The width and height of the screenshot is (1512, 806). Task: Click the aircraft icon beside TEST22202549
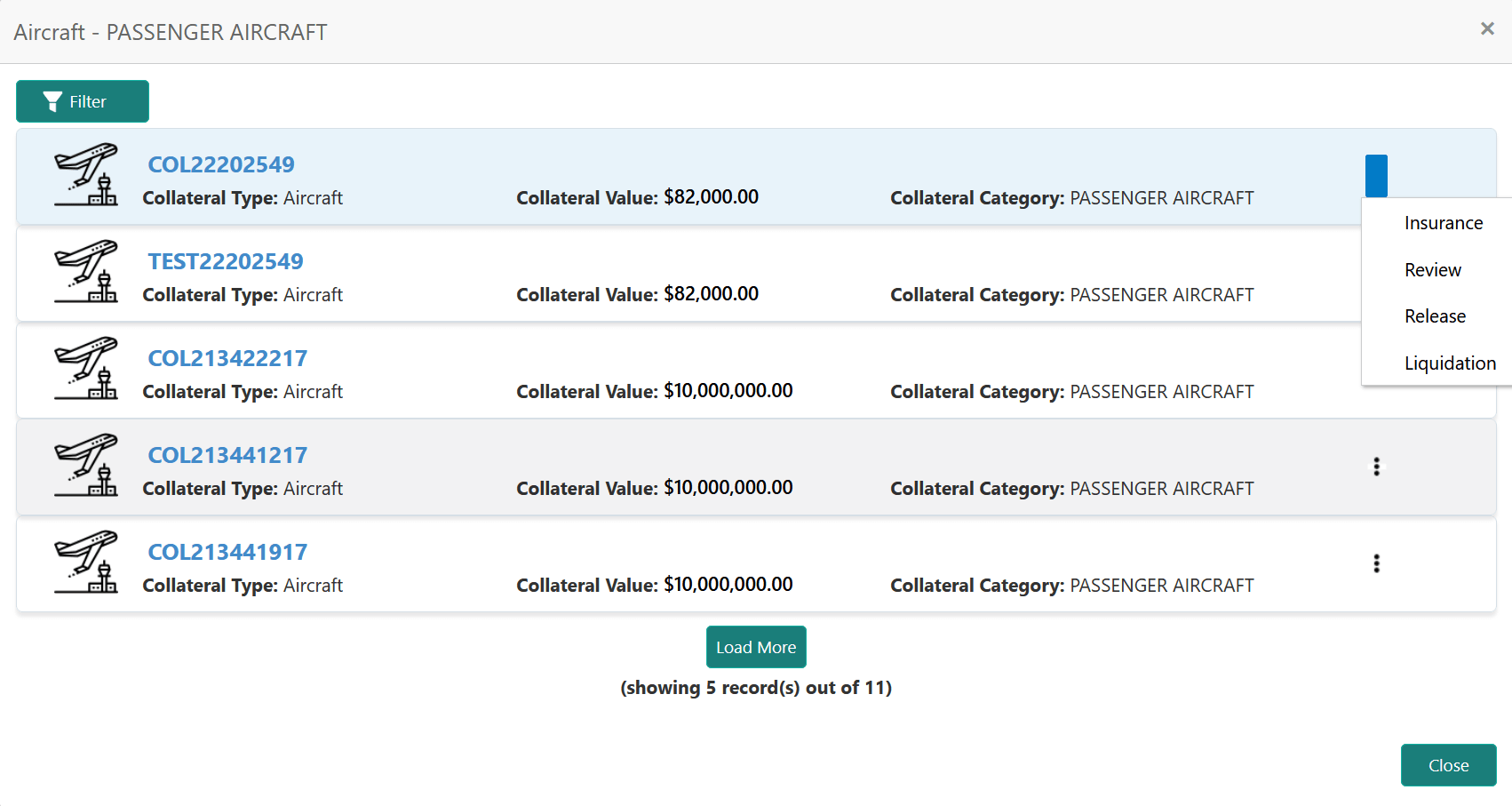point(85,272)
